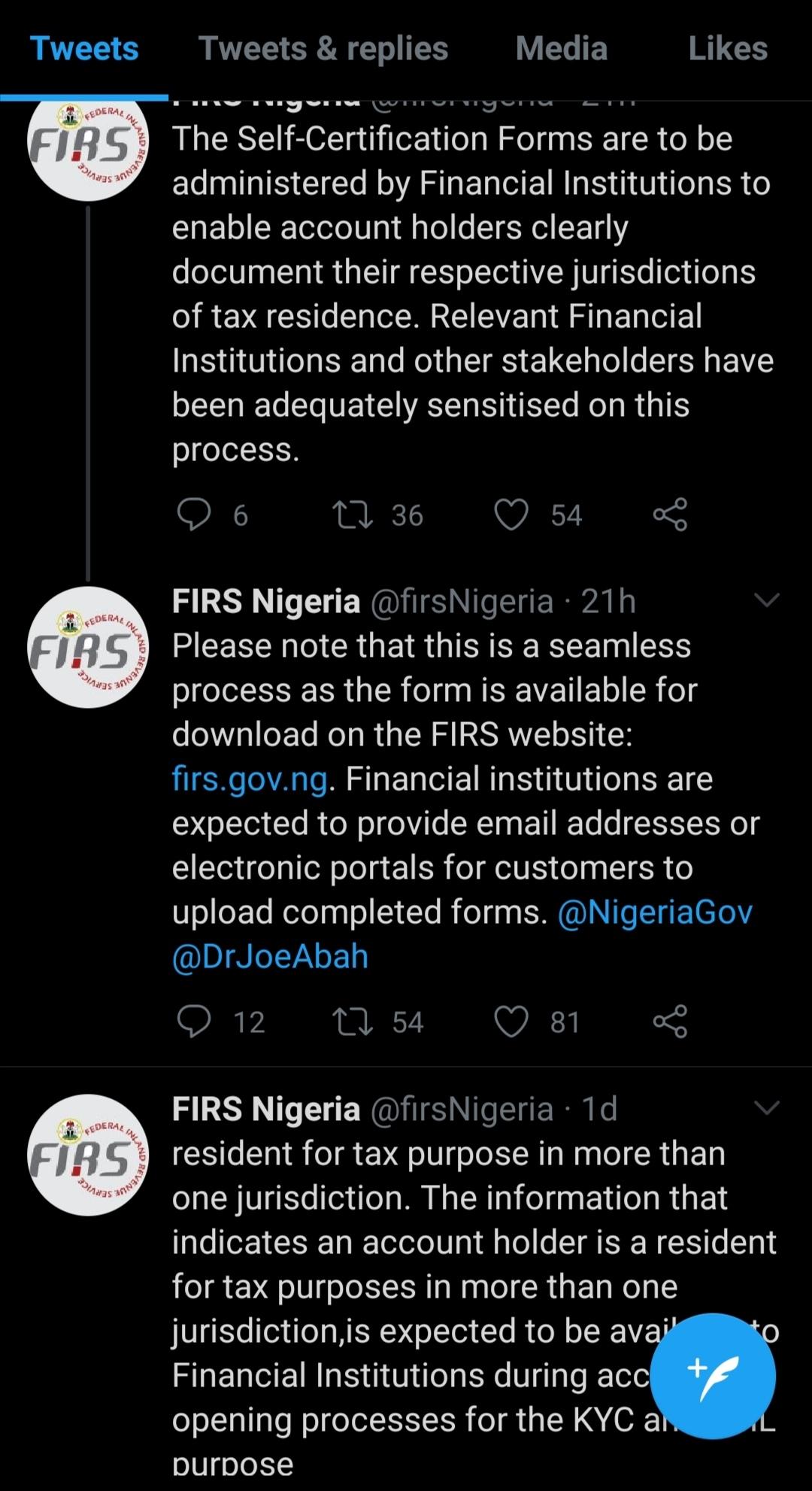Share the seamless process tweet
The width and height of the screenshot is (812, 1491).
tap(670, 1022)
